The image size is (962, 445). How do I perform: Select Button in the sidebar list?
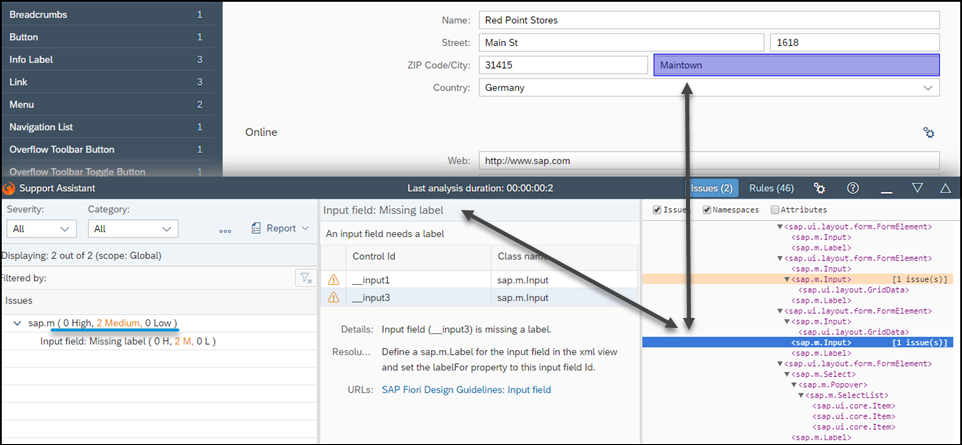pos(106,37)
